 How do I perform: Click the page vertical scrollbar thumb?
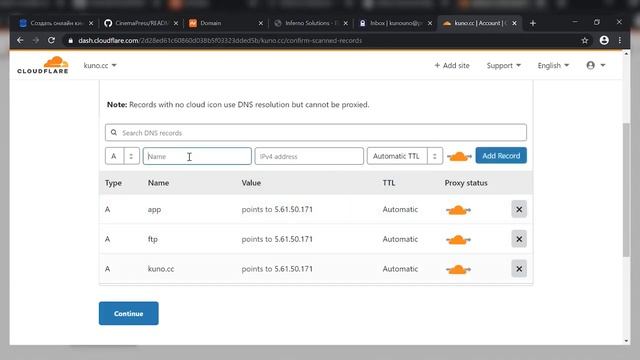tap(626, 190)
